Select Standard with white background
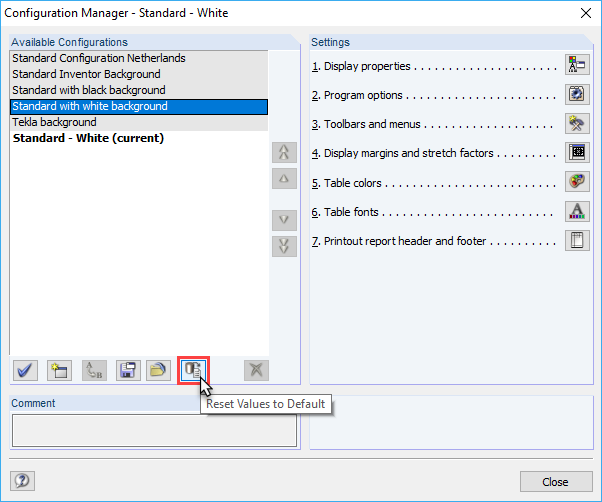 point(139,106)
